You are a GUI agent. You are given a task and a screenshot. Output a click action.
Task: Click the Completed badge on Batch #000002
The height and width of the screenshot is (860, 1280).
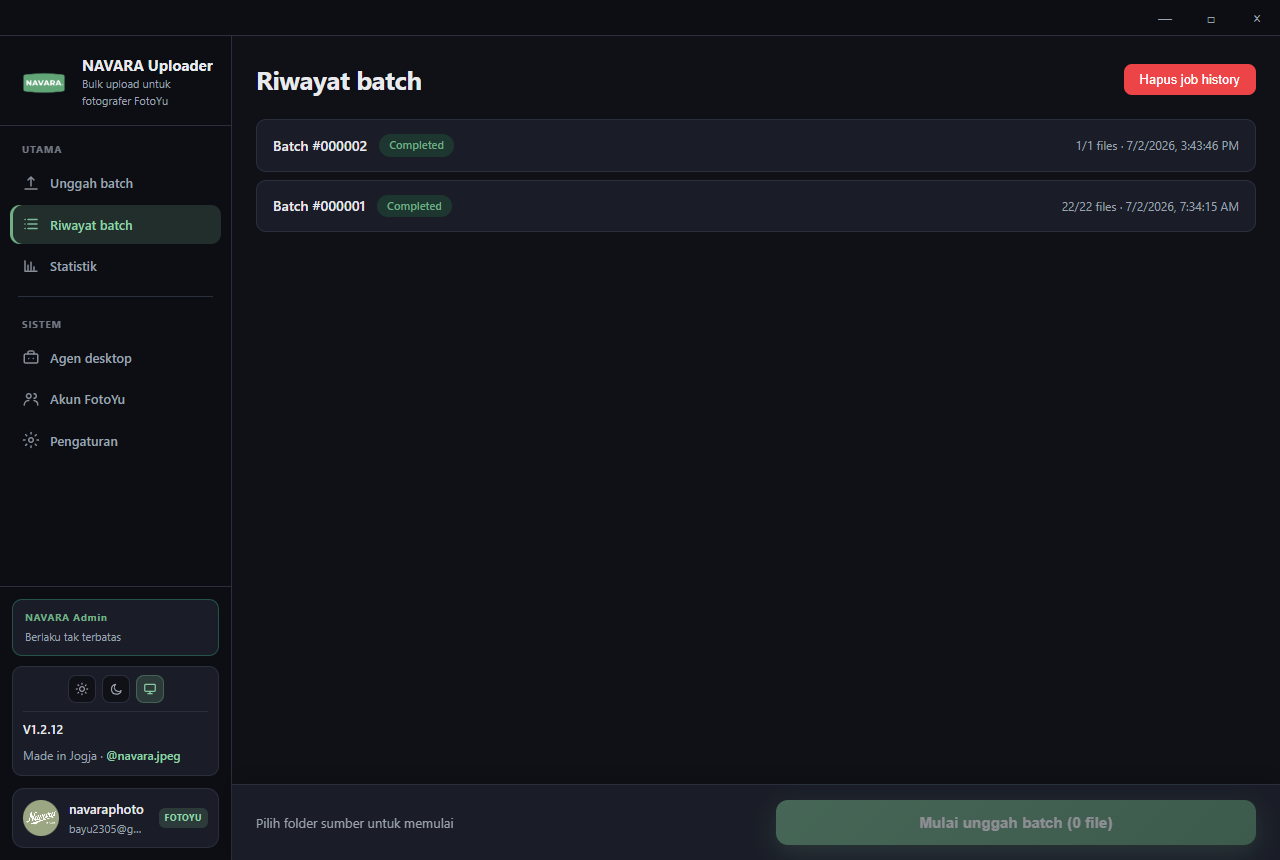tap(416, 146)
